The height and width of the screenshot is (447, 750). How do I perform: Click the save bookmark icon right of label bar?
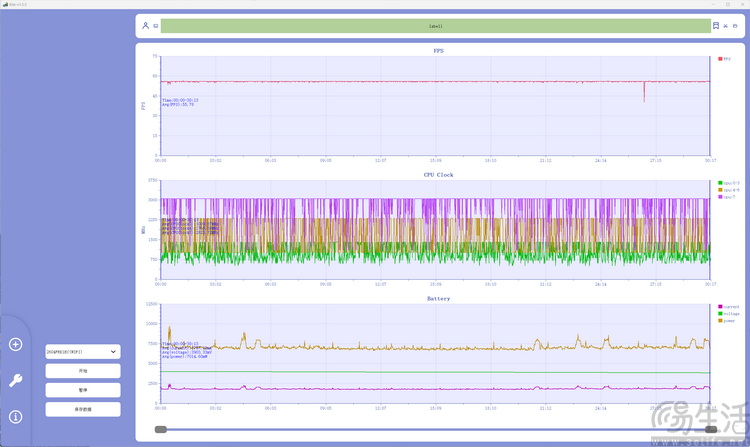pos(716,25)
